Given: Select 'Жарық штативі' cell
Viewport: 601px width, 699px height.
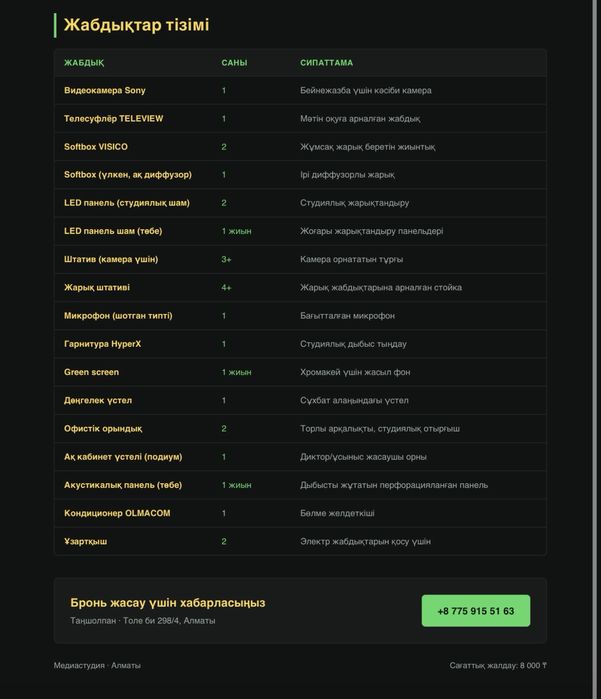Looking at the screenshot, I should pos(97,288).
